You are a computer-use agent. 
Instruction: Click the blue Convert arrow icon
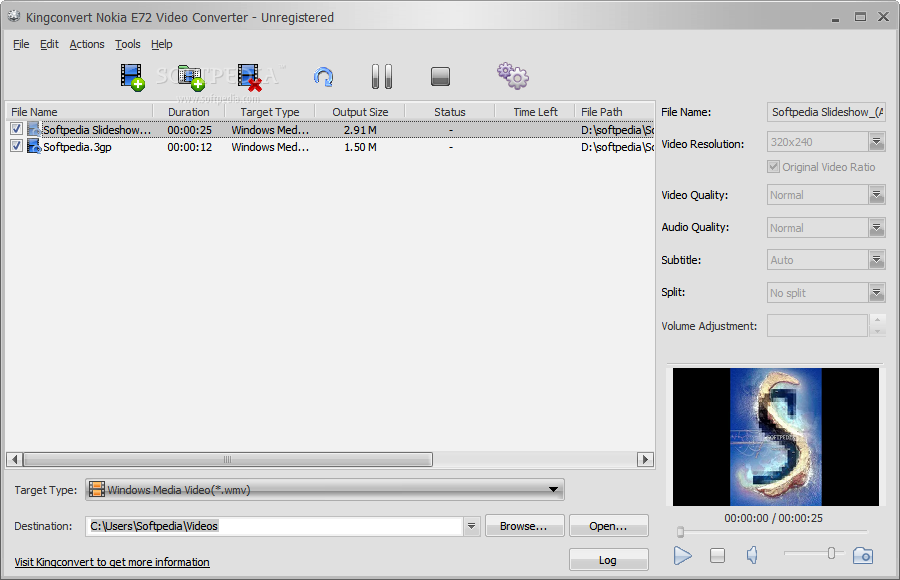(x=324, y=77)
